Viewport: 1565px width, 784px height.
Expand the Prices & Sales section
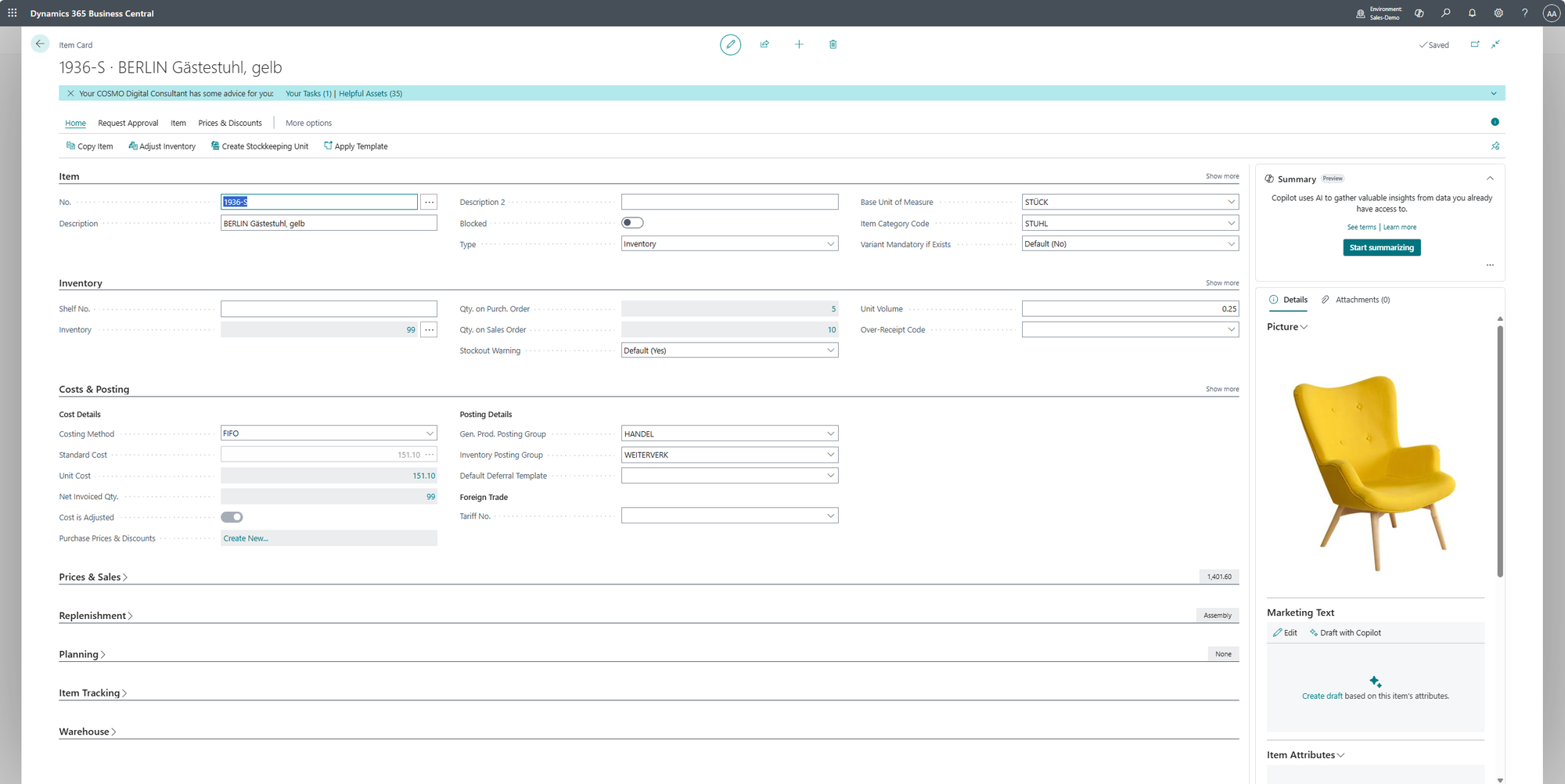tap(93, 577)
